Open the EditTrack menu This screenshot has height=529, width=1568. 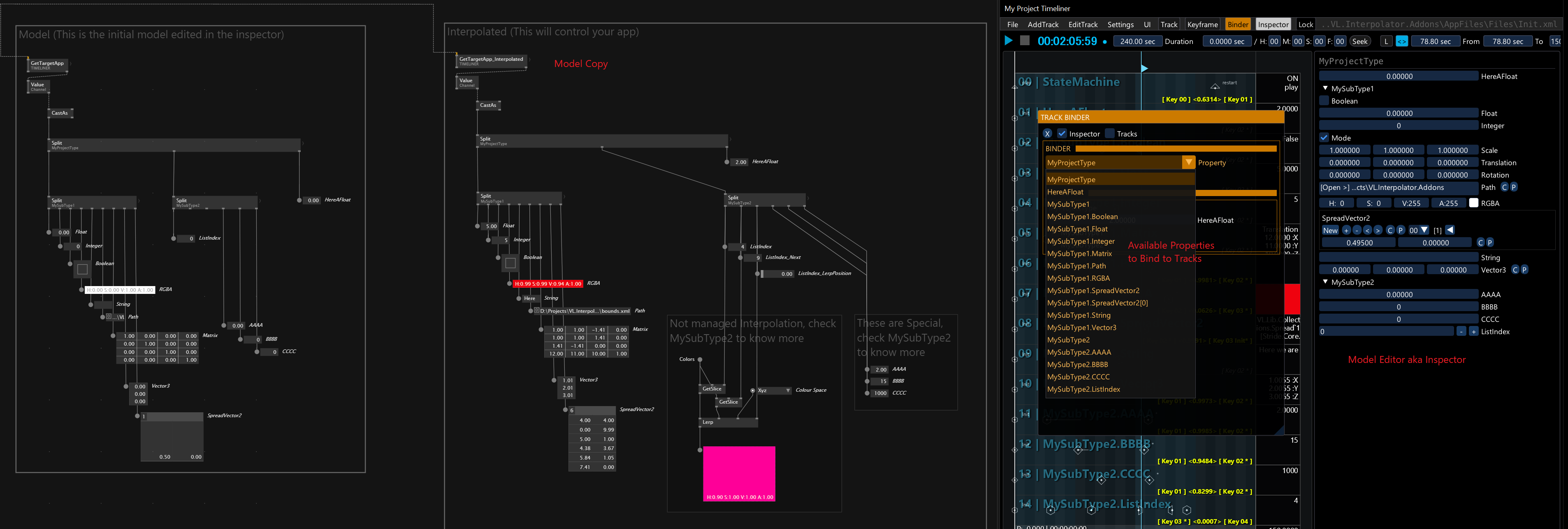(x=1083, y=24)
